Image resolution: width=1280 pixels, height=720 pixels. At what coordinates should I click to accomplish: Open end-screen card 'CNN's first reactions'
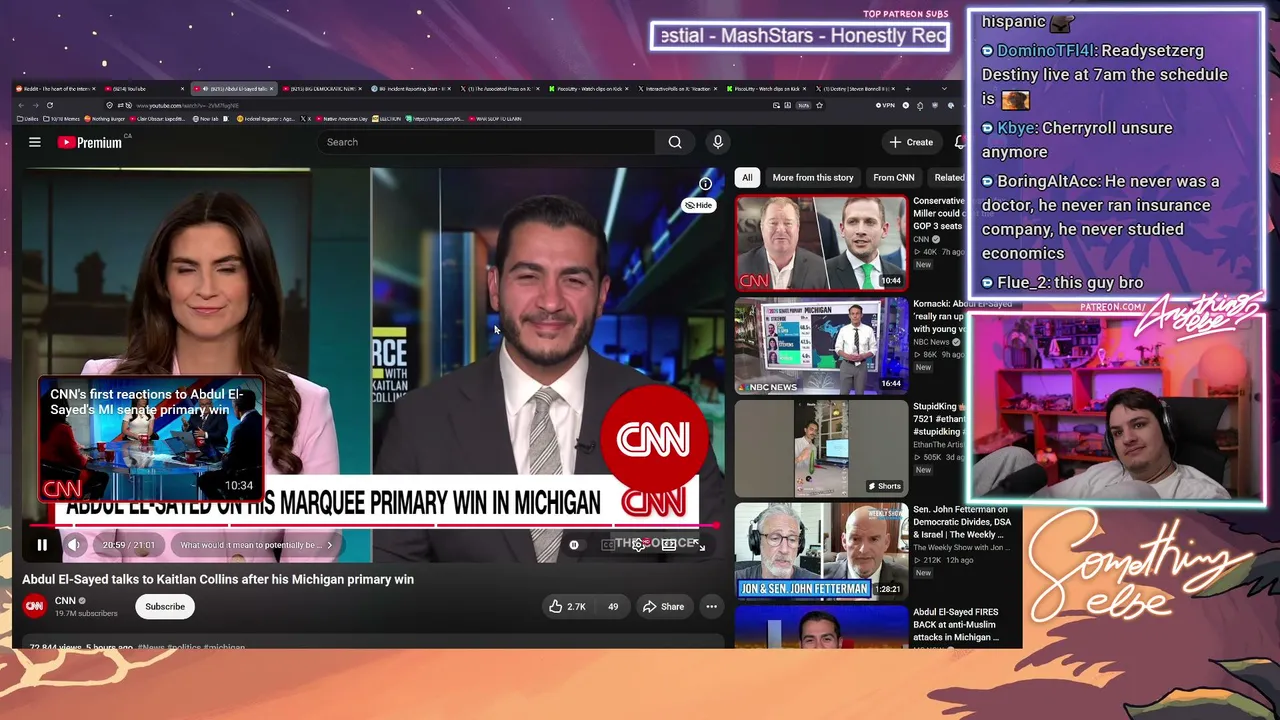[151, 438]
